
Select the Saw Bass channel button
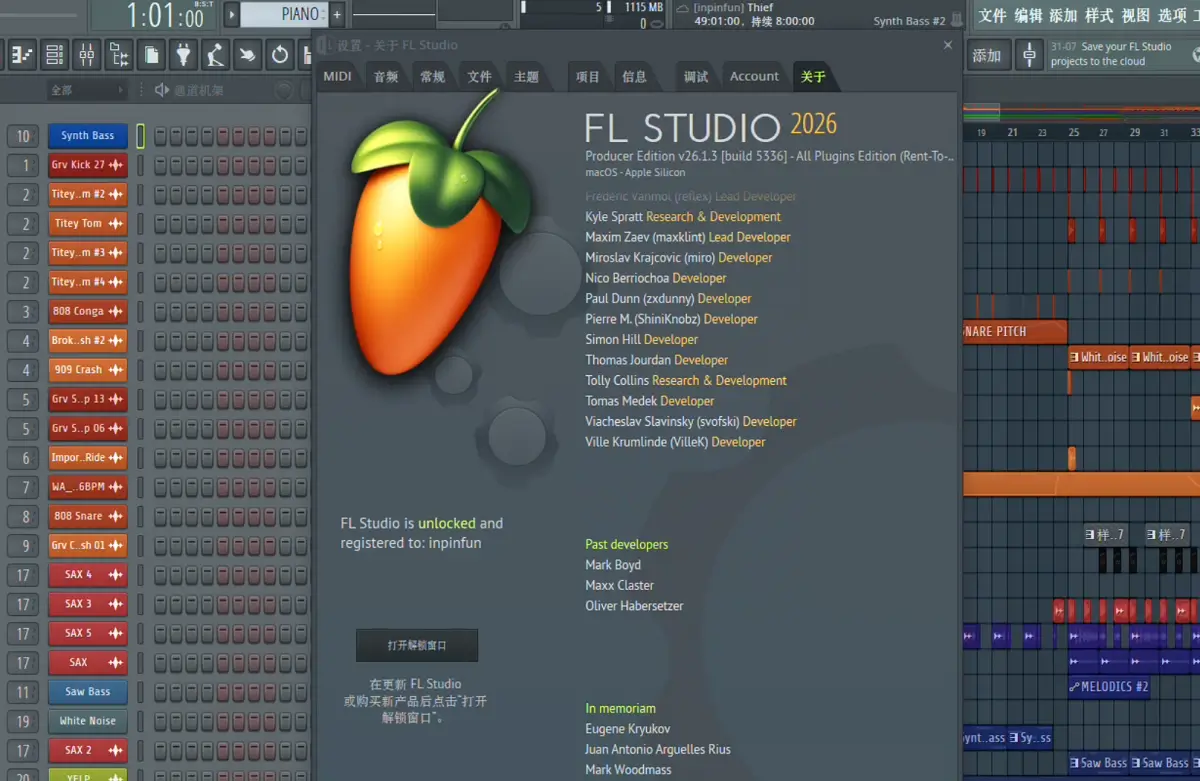[88, 692]
